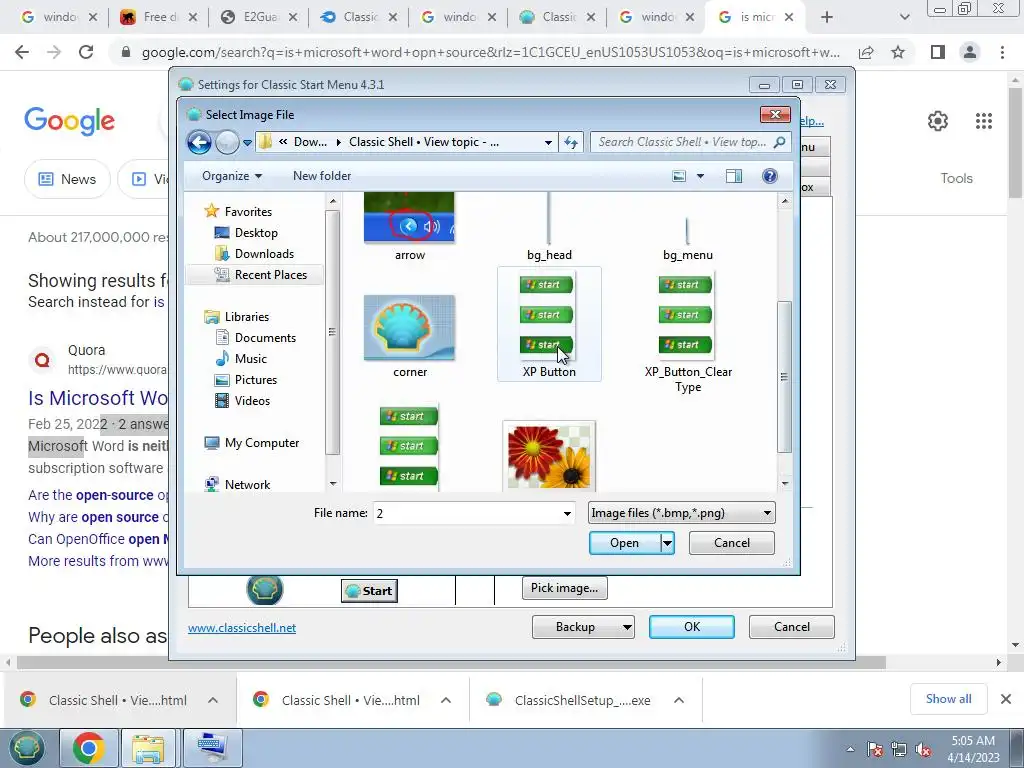The height and width of the screenshot is (768, 1024).
Task: Click the Refresh button next to address path
Action: (571, 142)
